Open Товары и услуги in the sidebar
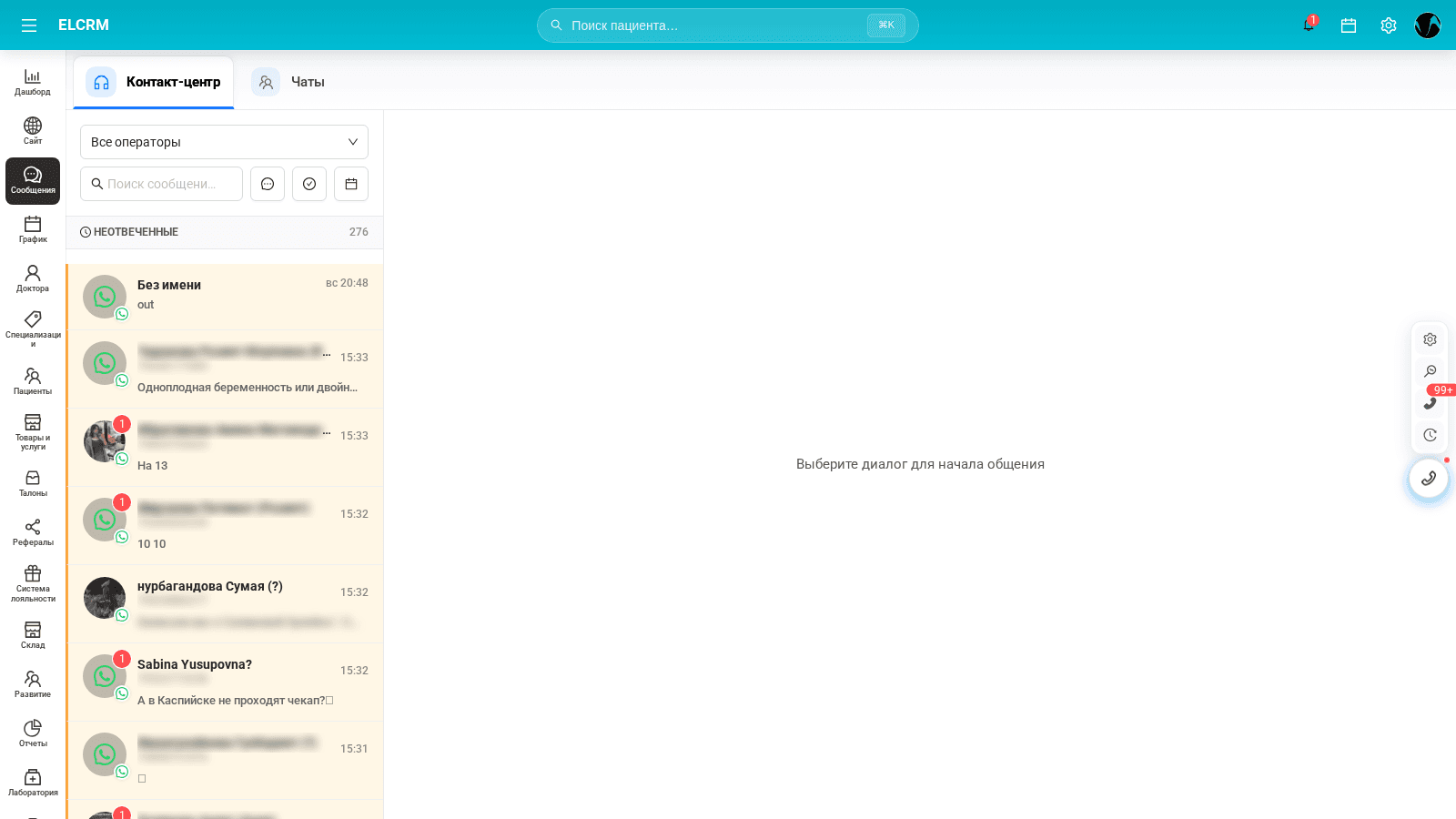Screen dimensions: 1456x819 [33, 432]
